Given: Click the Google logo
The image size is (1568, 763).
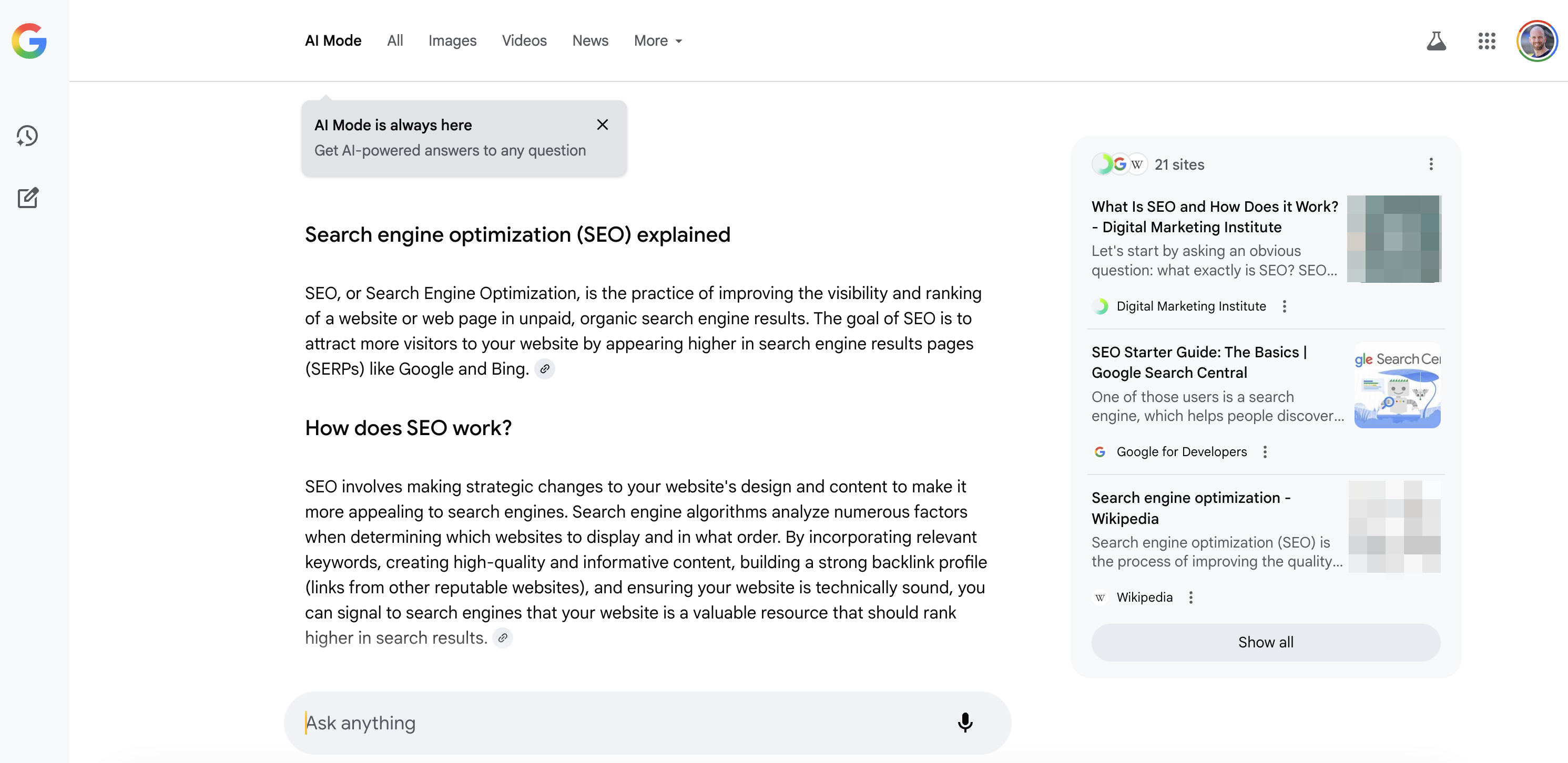Looking at the screenshot, I should click(x=28, y=42).
